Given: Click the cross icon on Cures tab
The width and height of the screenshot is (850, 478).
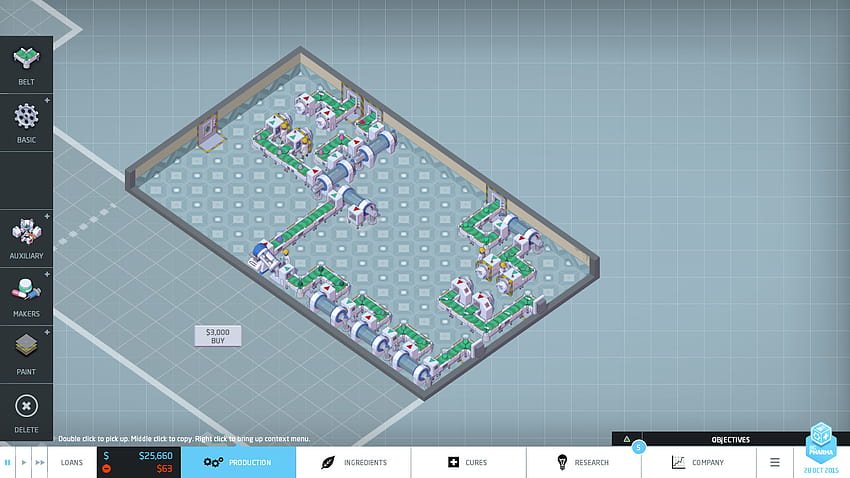Looking at the screenshot, I should click(x=454, y=462).
